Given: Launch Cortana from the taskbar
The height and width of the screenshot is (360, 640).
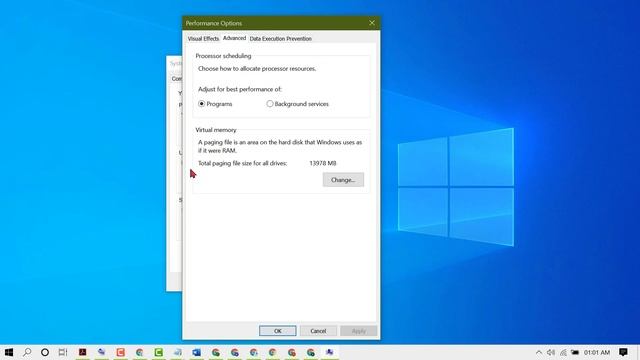Looking at the screenshot, I should click(x=45, y=352).
